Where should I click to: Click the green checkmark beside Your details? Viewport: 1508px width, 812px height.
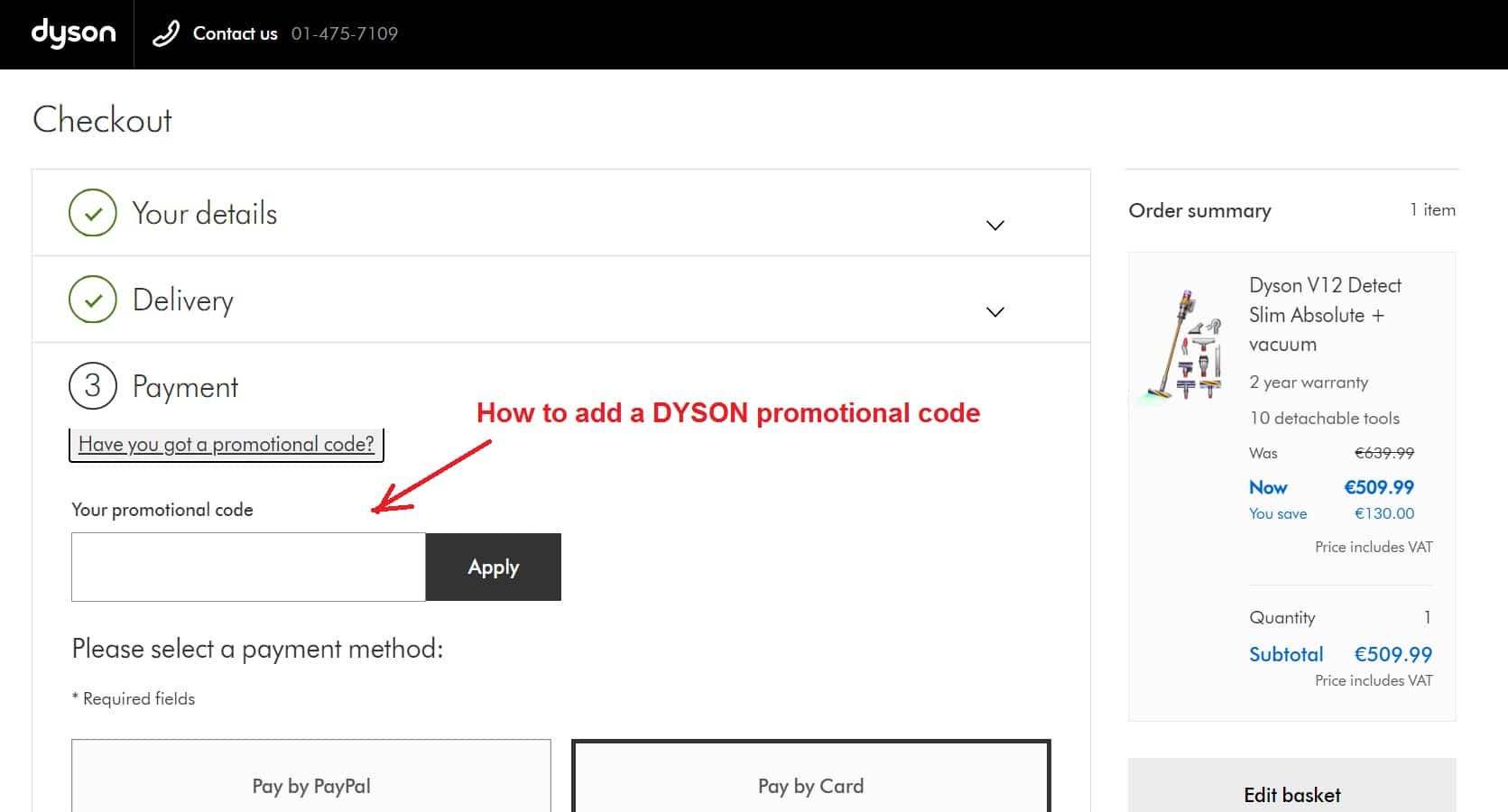tap(92, 213)
